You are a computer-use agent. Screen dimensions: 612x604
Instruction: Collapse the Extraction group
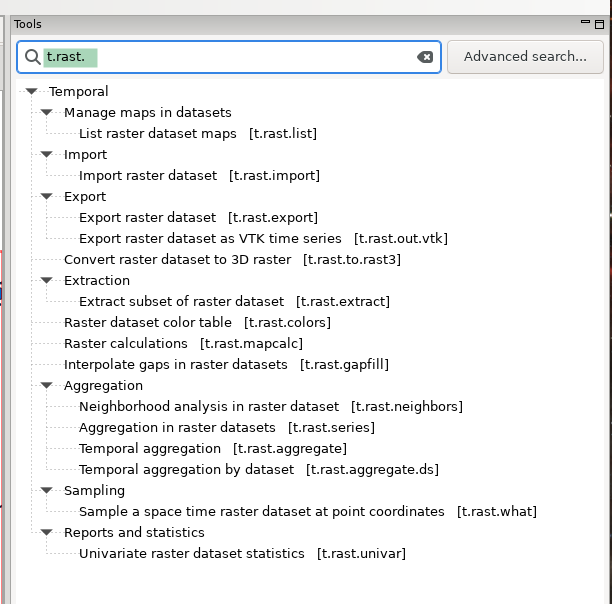point(47,280)
